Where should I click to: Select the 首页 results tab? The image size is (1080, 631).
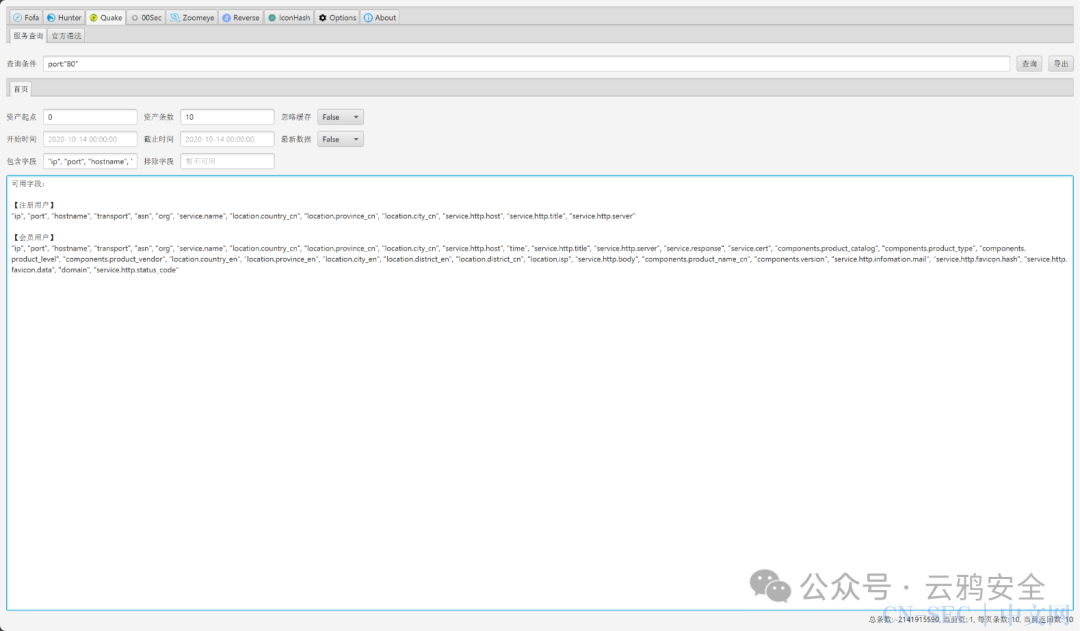click(21, 89)
